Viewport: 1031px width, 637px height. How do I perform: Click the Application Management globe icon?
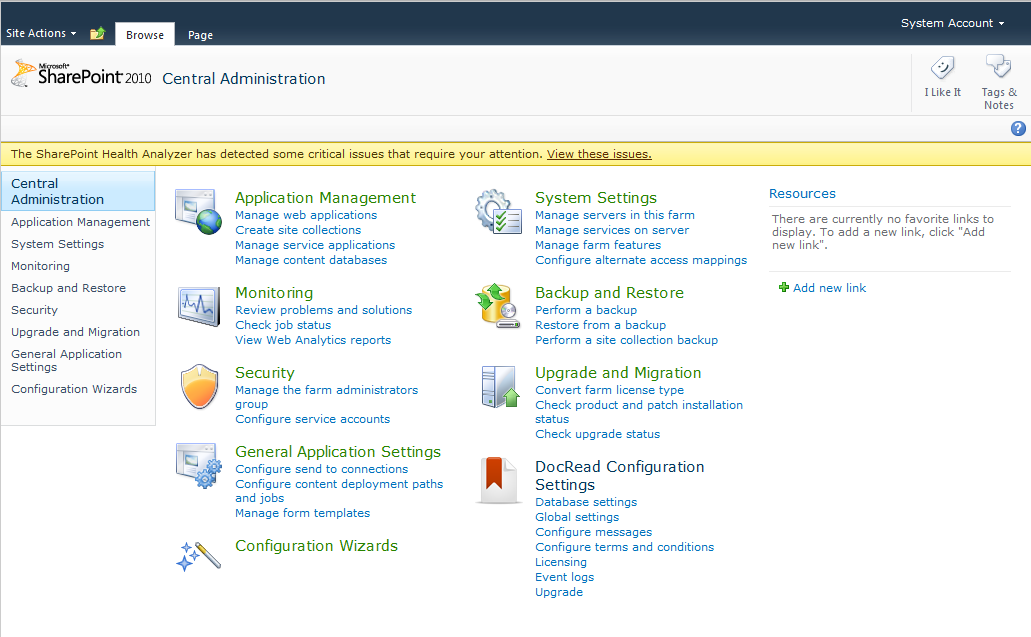(198, 212)
